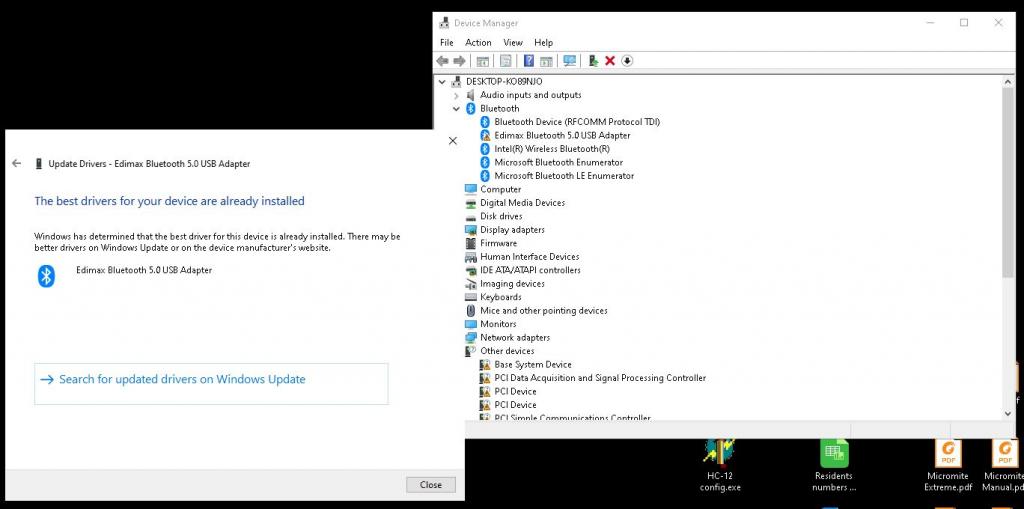Image resolution: width=1024 pixels, height=509 pixels.
Task: Open the Action menu
Action: click(478, 43)
